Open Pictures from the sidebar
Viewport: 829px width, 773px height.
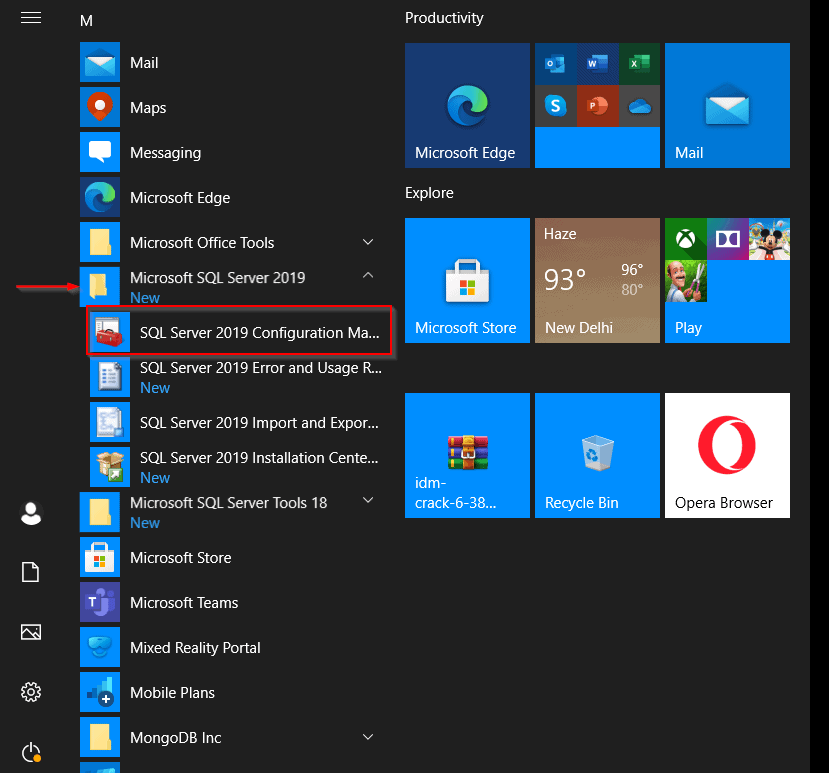point(31,632)
